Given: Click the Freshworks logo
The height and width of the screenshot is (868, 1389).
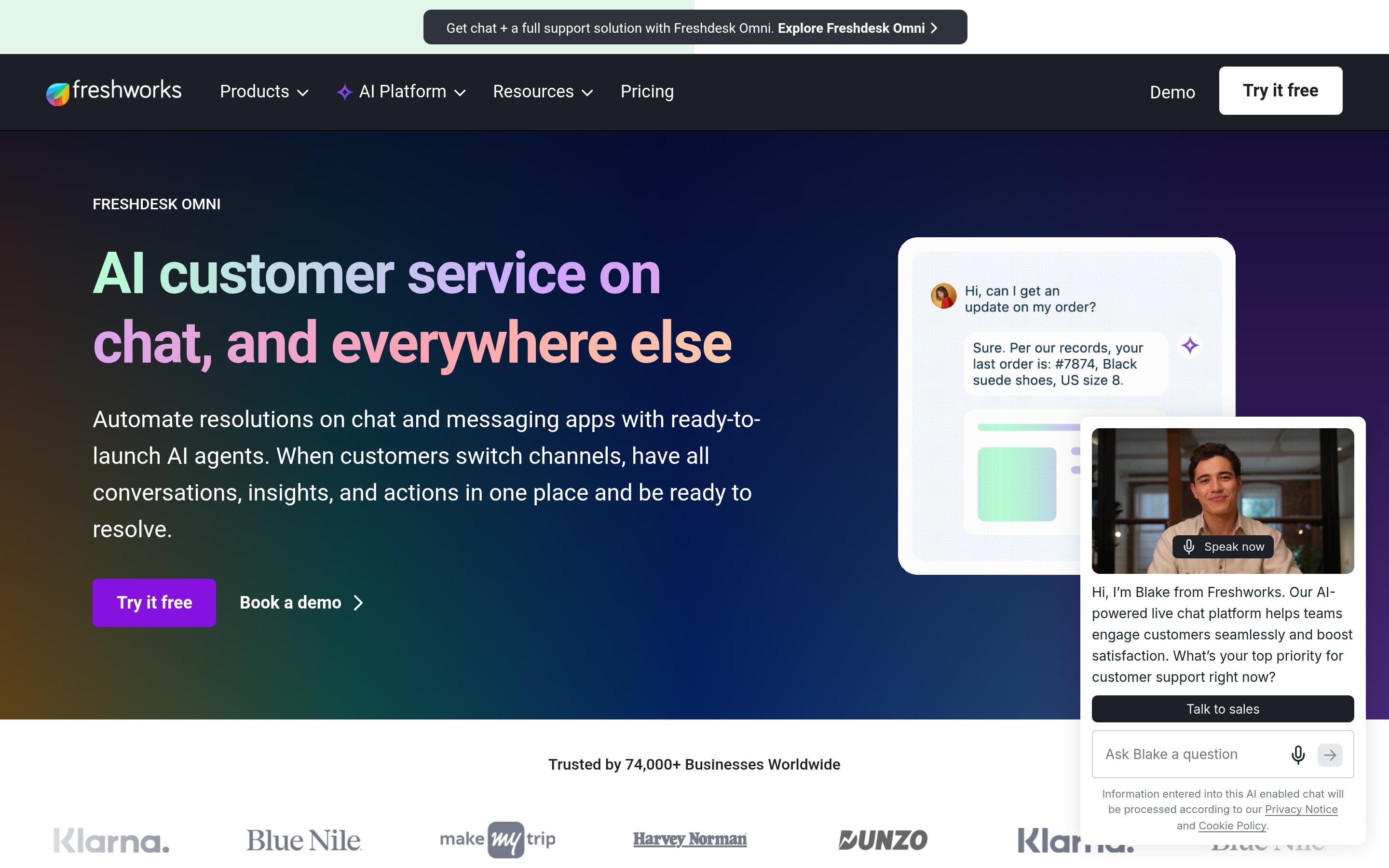Looking at the screenshot, I should tap(114, 92).
